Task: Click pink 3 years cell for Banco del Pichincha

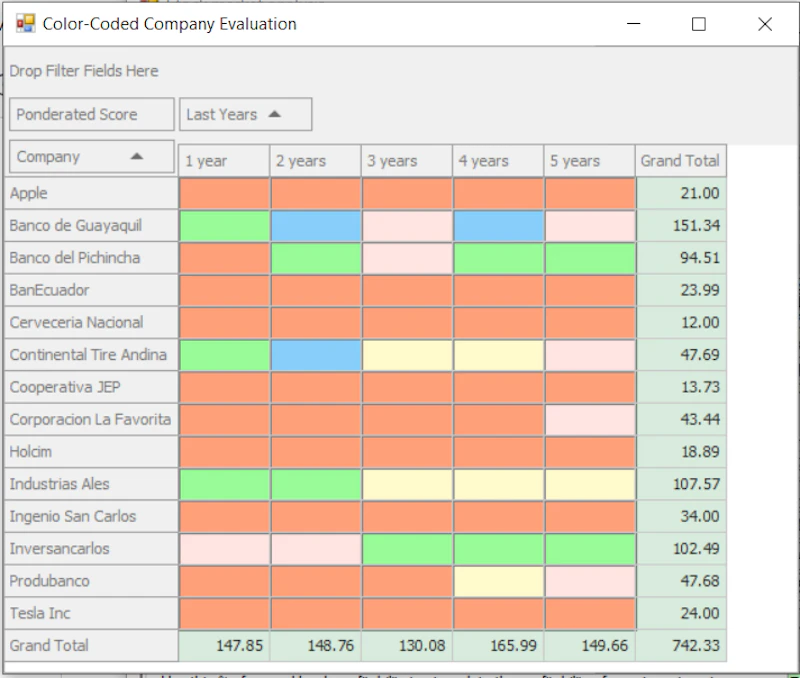Action: (x=407, y=258)
